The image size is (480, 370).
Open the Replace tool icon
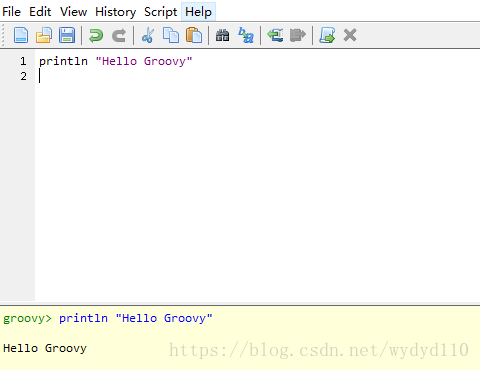[246, 35]
